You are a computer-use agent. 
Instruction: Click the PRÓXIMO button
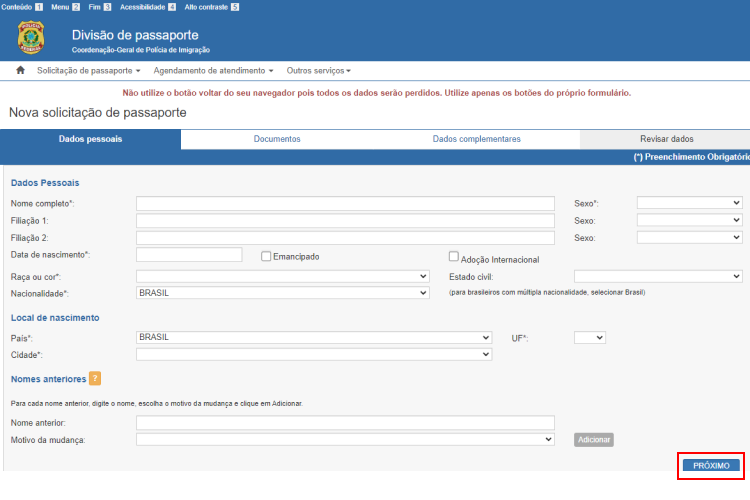click(712, 466)
